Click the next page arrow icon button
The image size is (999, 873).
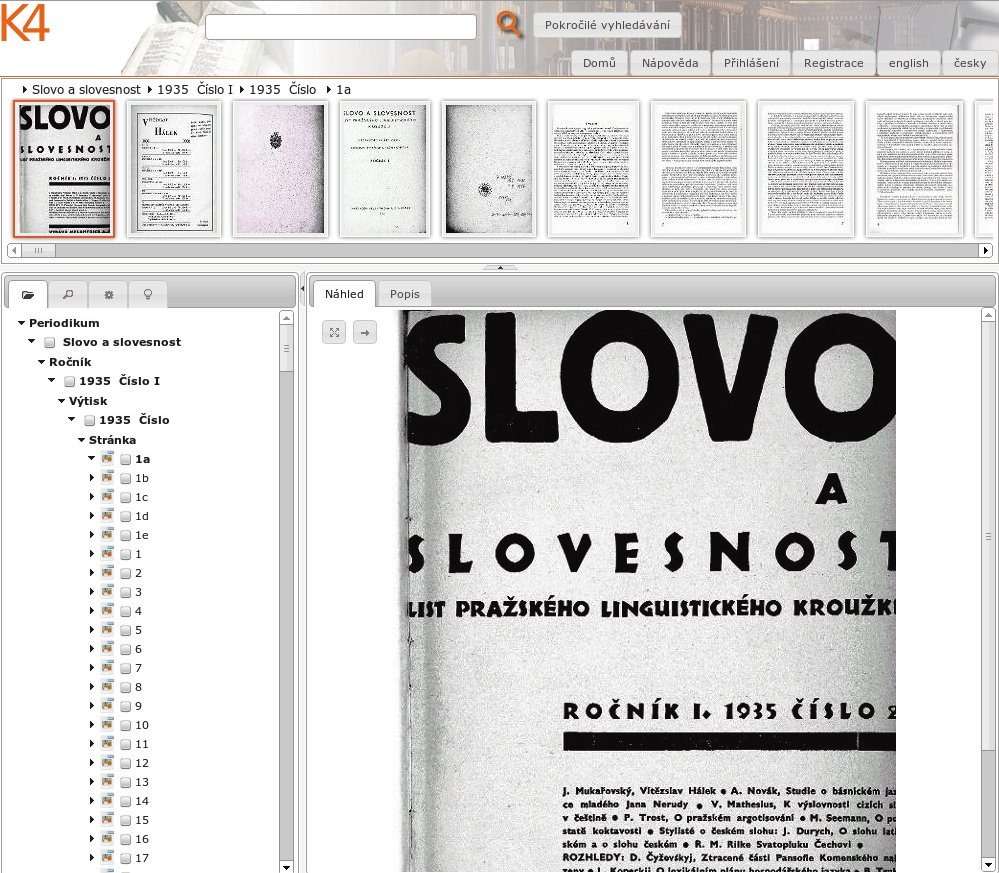pyautogui.click(x=365, y=332)
